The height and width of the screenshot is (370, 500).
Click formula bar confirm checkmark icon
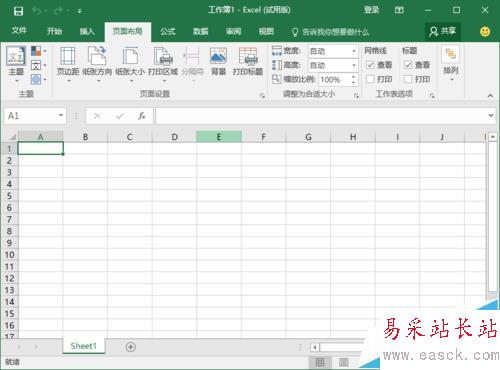(120, 116)
